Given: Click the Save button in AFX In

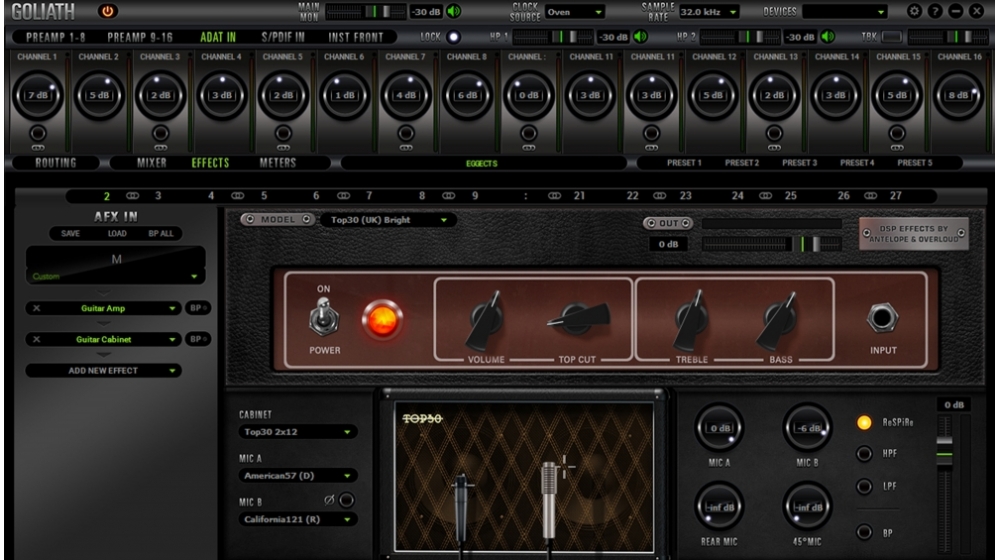Looking at the screenshot, I should tap(70, 233).
